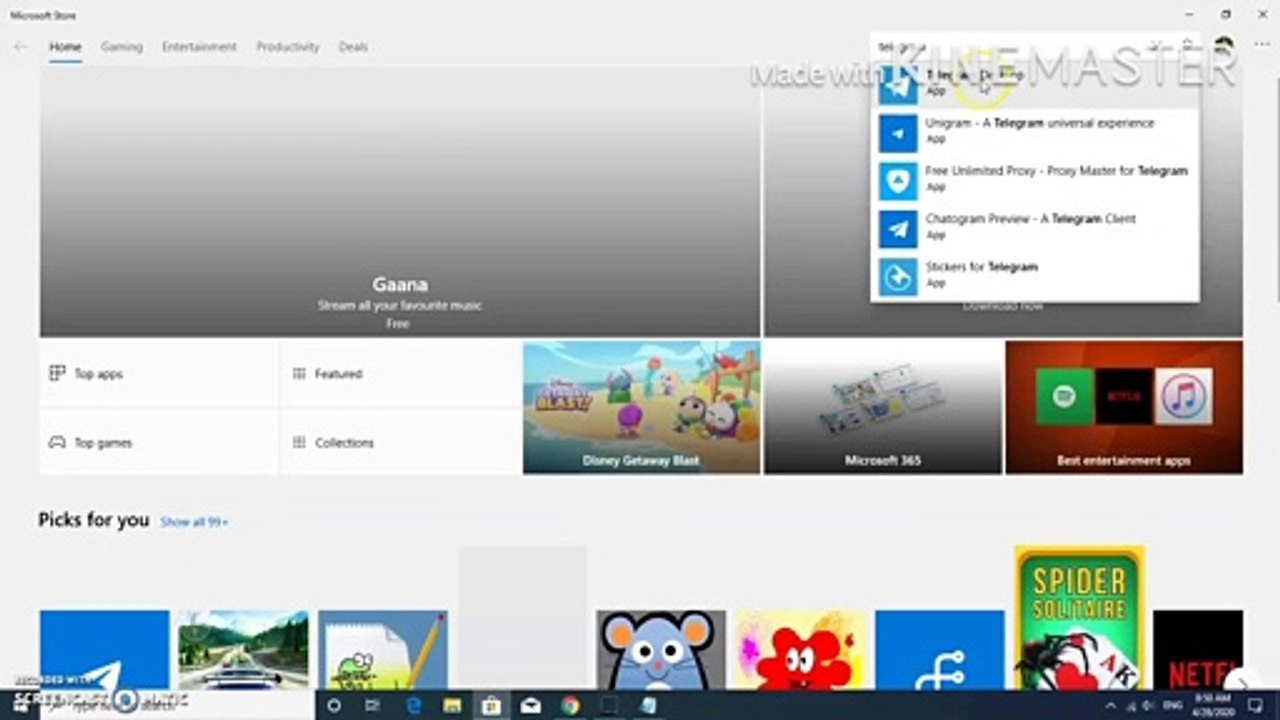Go to the Productivity tab
This screenshot has height=720, width=1280.
coord(287,47)
